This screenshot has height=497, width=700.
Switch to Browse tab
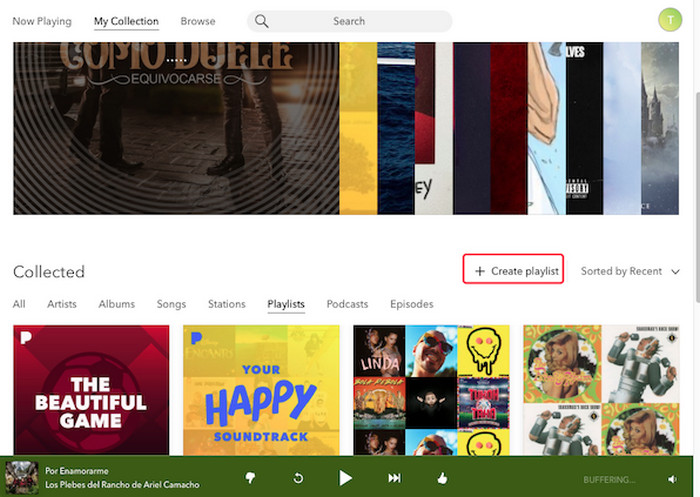pyautogui.click(x=198, y=21)
